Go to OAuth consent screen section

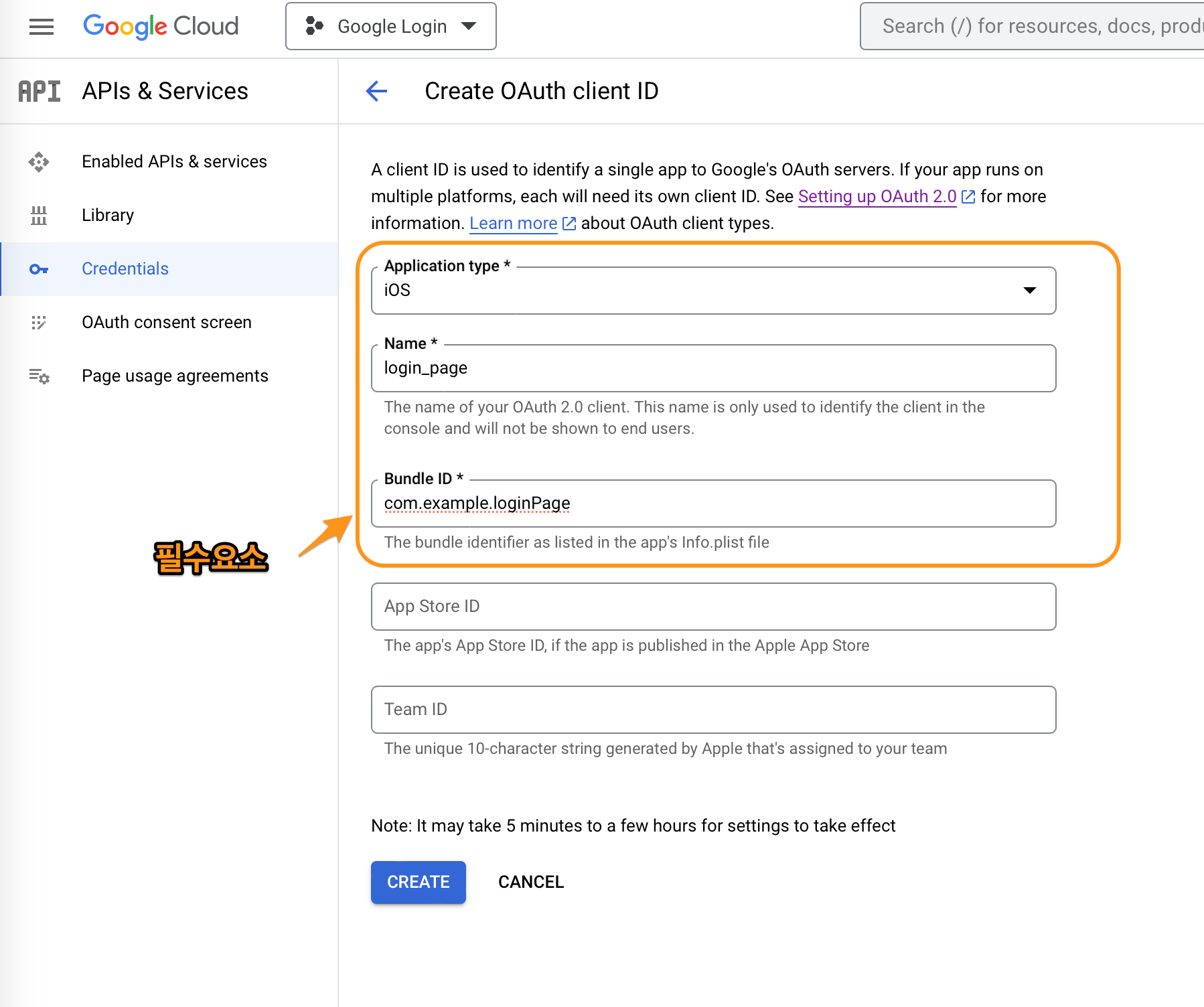[167, 323]
